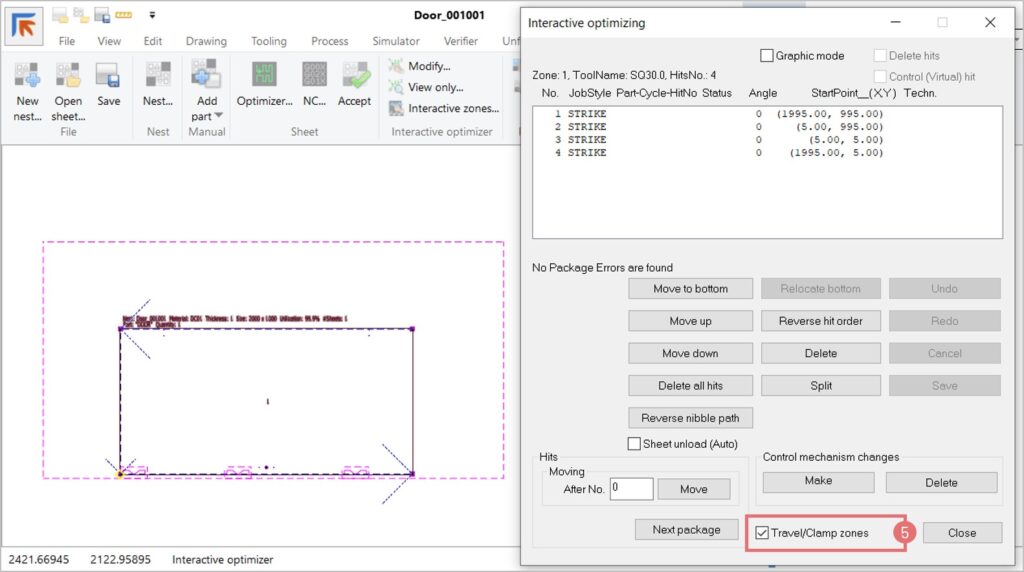Open the Nest icon in Nest group

point(158,76)
